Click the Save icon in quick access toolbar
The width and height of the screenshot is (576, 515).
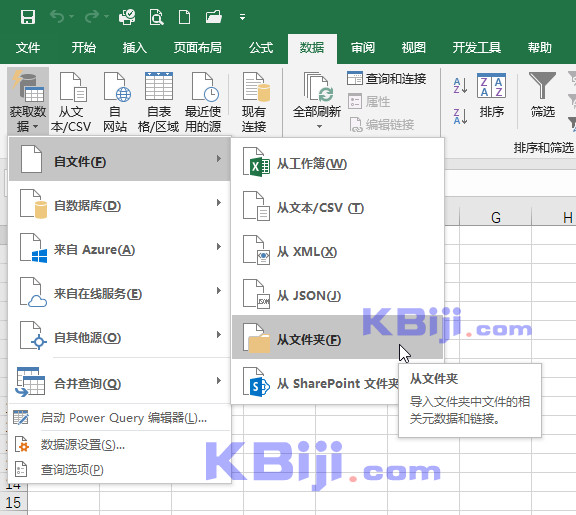coord(28,17)
